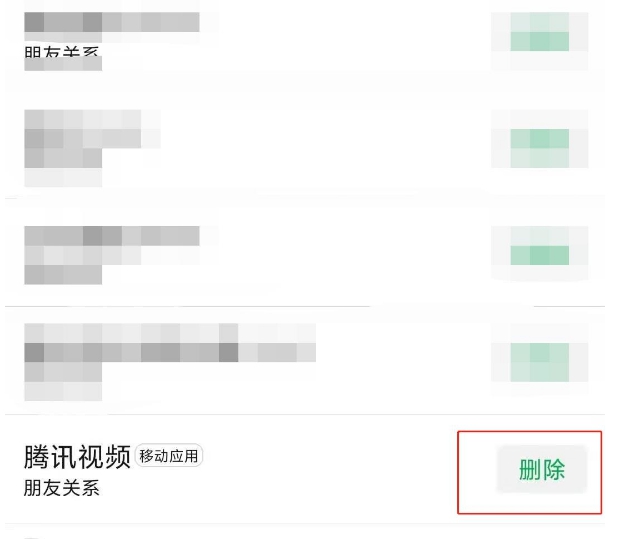Select the 腾讯视频 app name
Viewport: 625px width, 539px height.
click(77, 457)
